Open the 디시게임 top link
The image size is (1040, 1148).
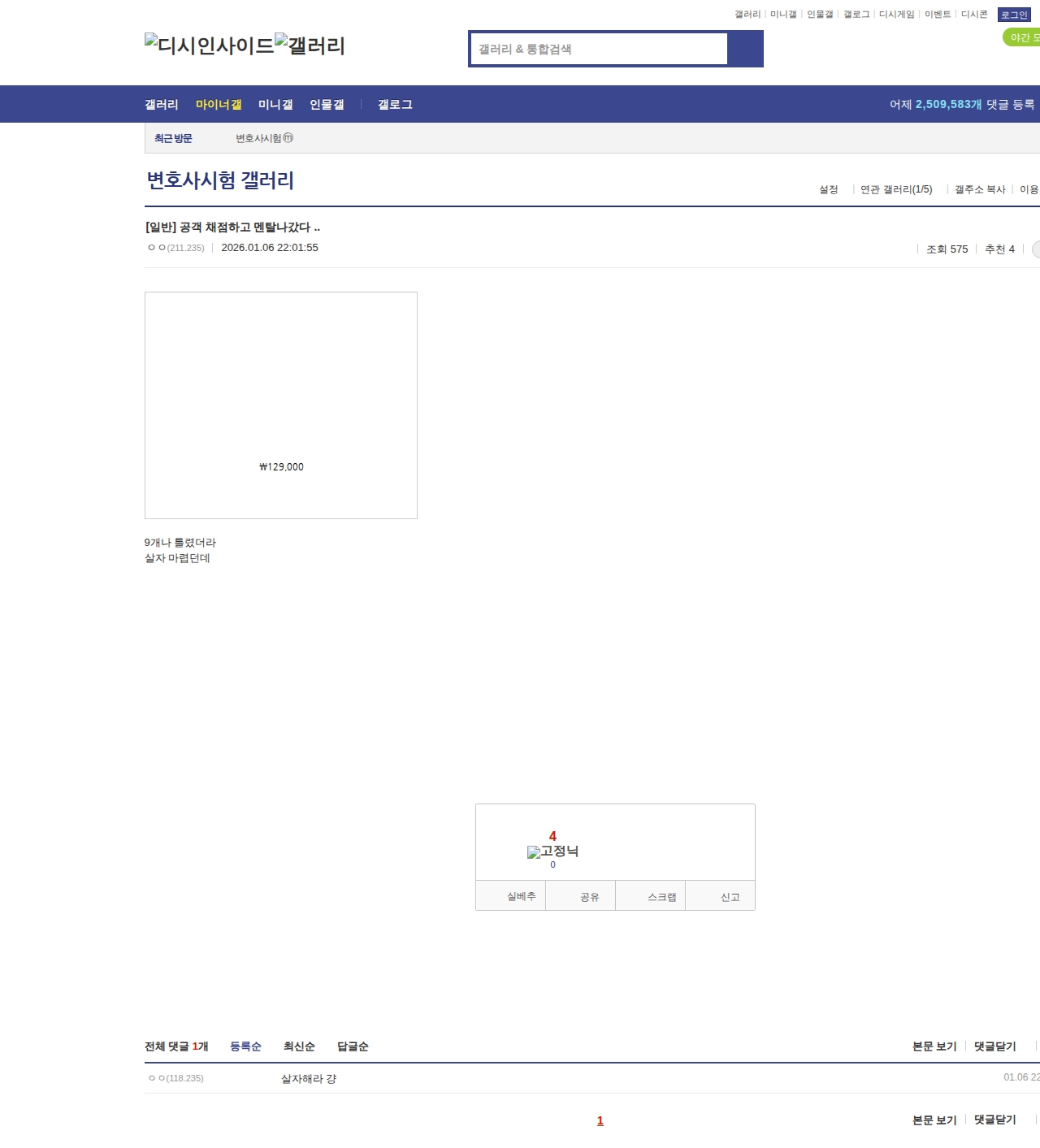coord(897,15)
